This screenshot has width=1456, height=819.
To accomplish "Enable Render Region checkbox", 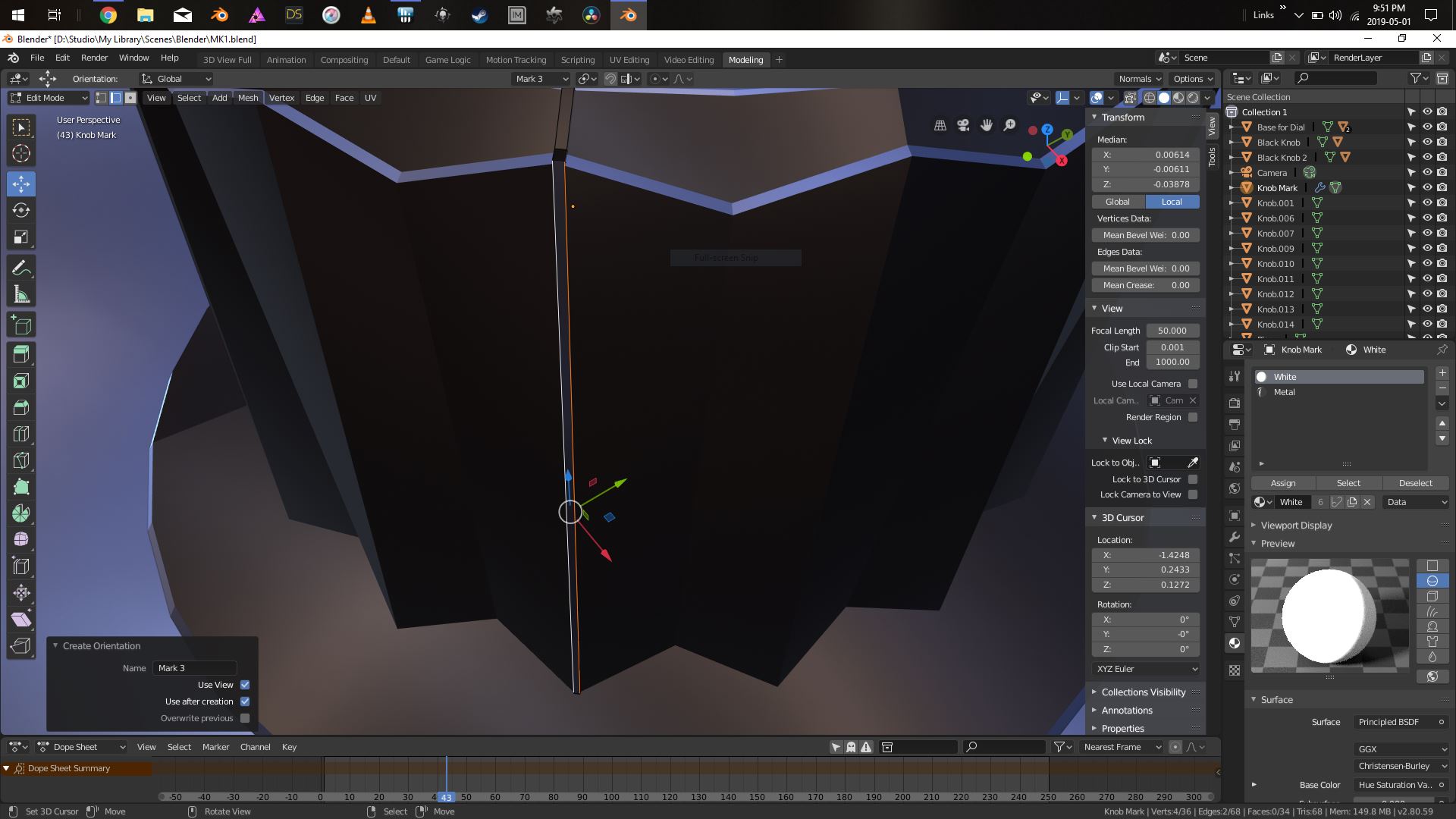I will [1193, 417].
